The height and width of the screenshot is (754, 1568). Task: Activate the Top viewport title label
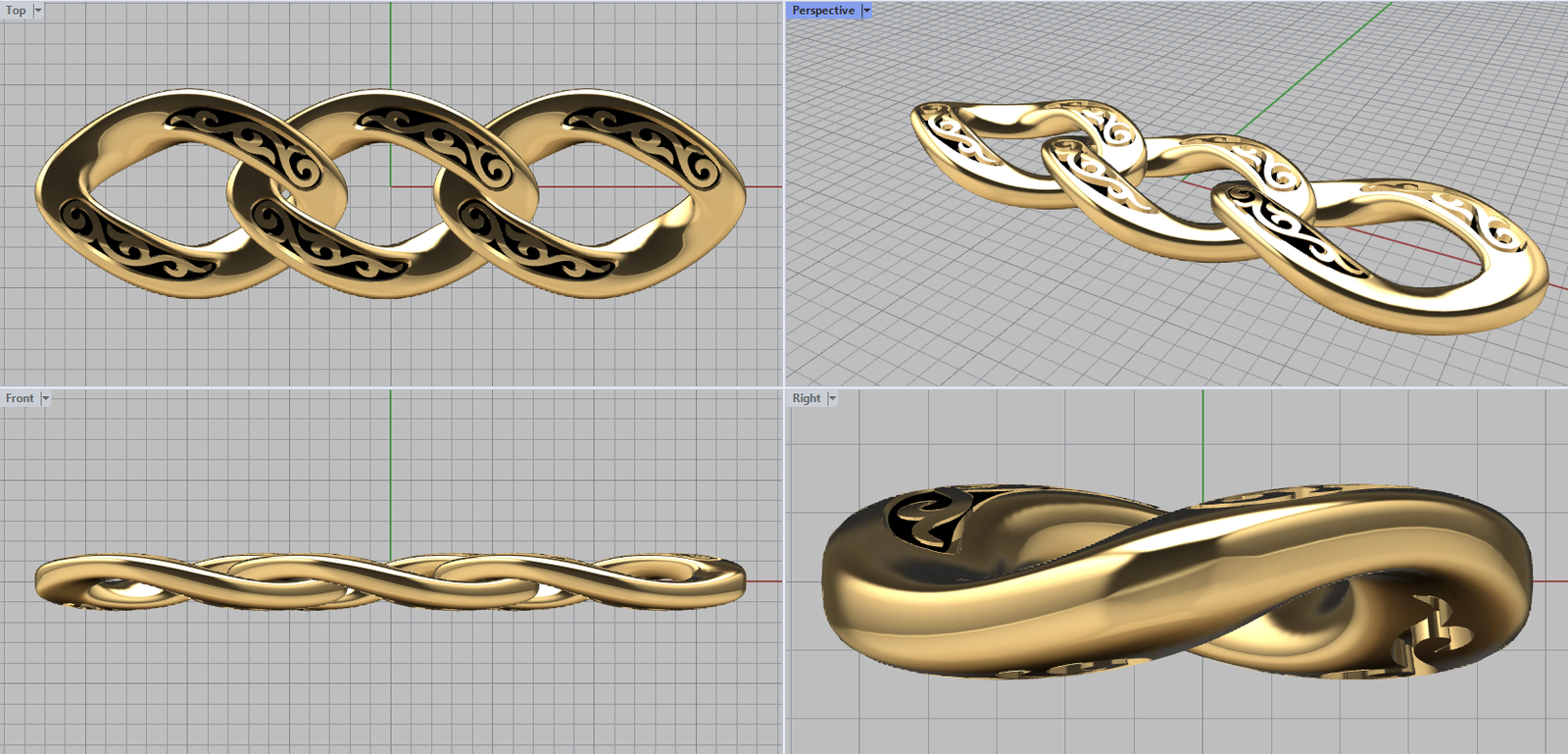tap(16, 11)
